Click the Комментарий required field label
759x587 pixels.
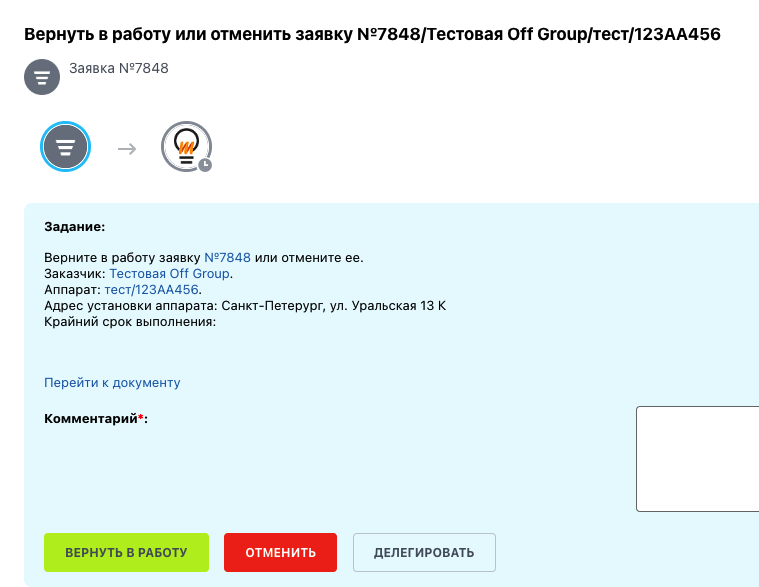point(96,419)
